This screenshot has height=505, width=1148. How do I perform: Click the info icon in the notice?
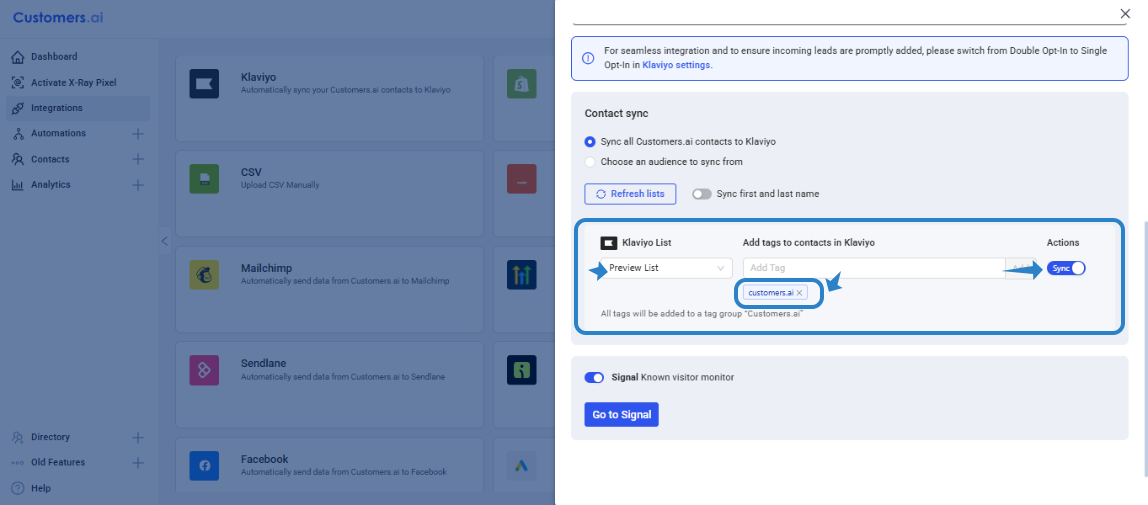[x=588, y=58]
